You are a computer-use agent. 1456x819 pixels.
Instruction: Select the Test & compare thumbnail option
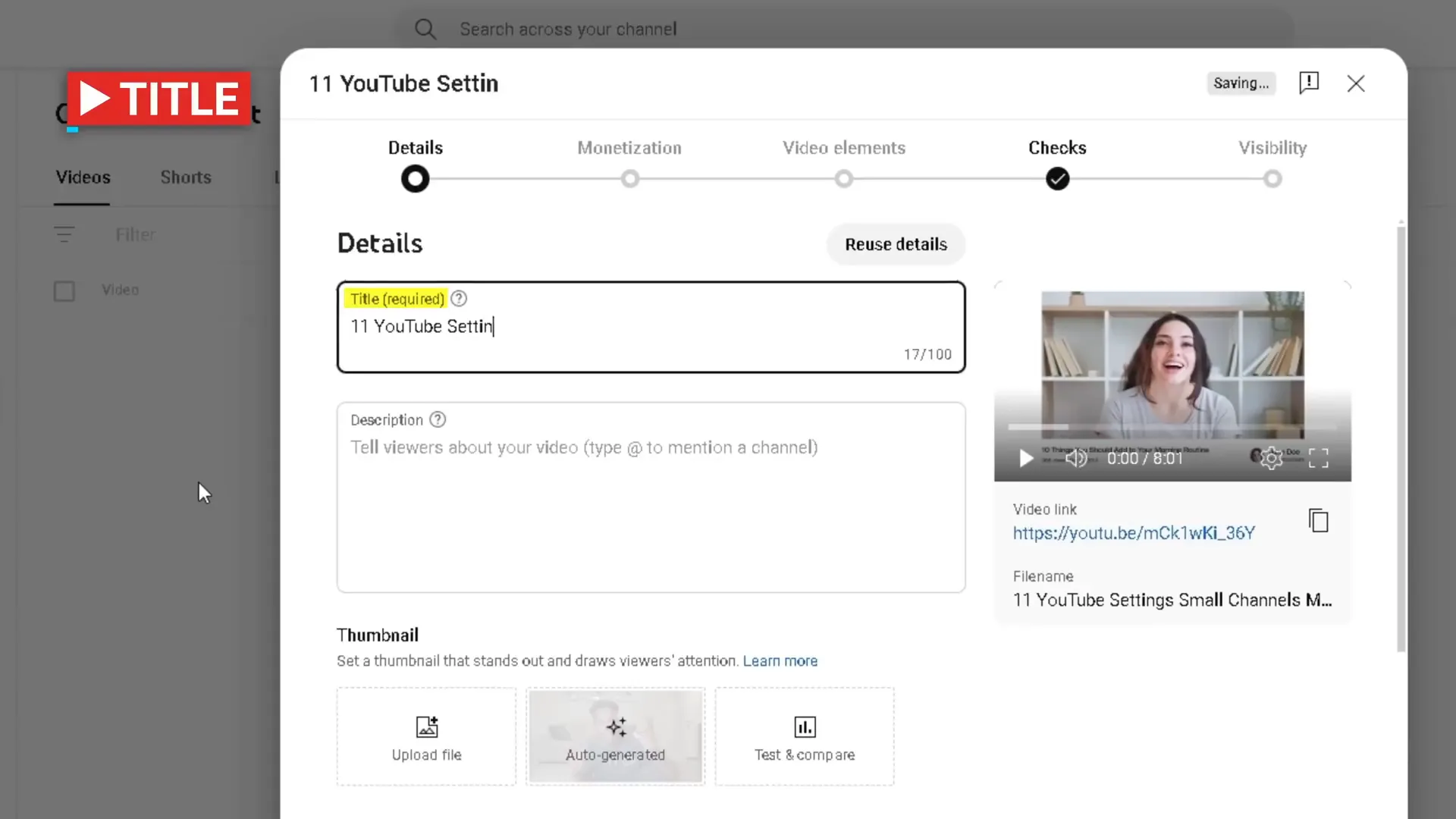click(805, 736)
